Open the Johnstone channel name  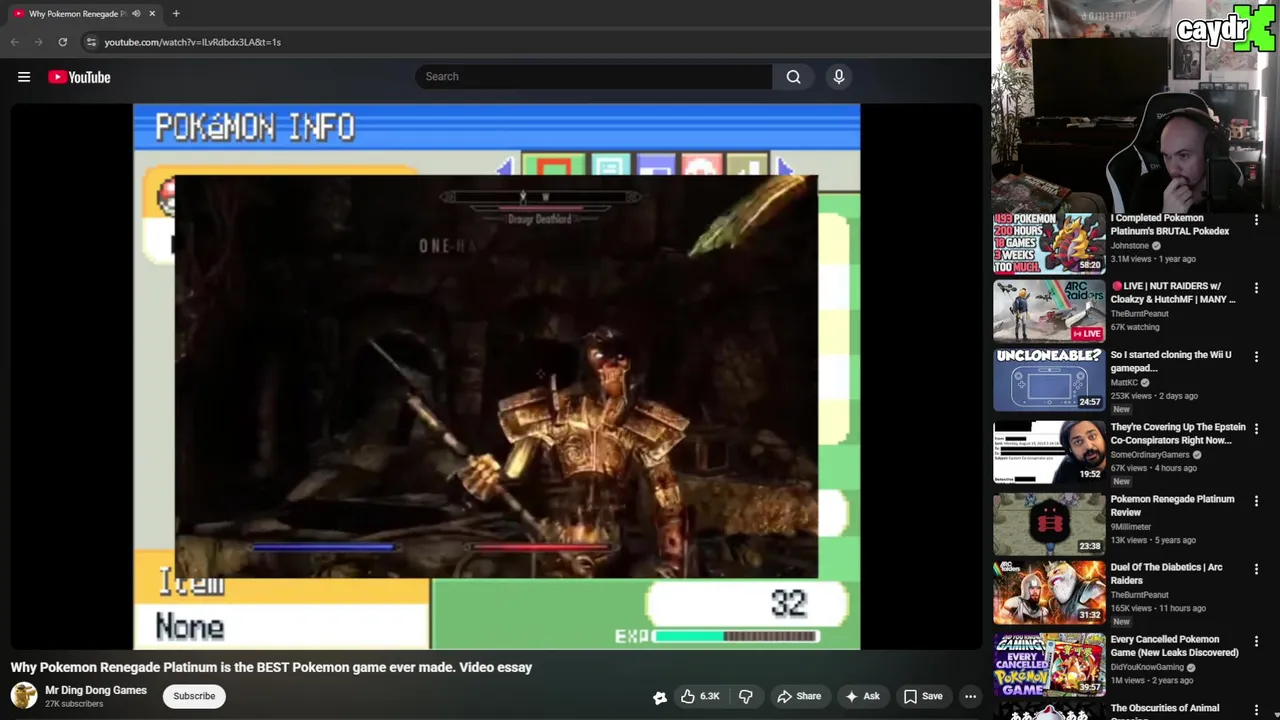(1129, 246)
